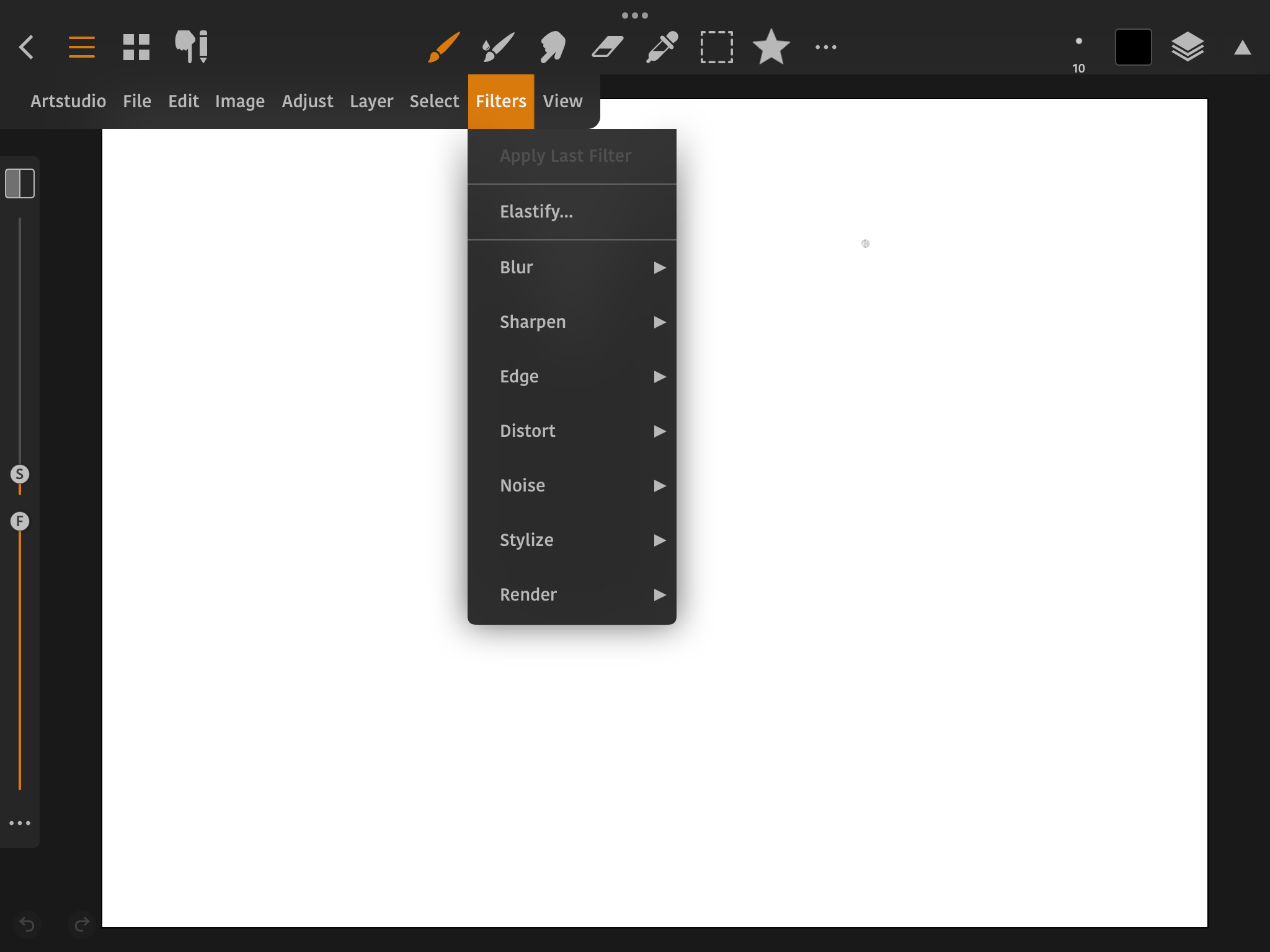Collapse toolbar with the triangle button
Screen dimensions: 1270x952
(x=1242, y=48)
